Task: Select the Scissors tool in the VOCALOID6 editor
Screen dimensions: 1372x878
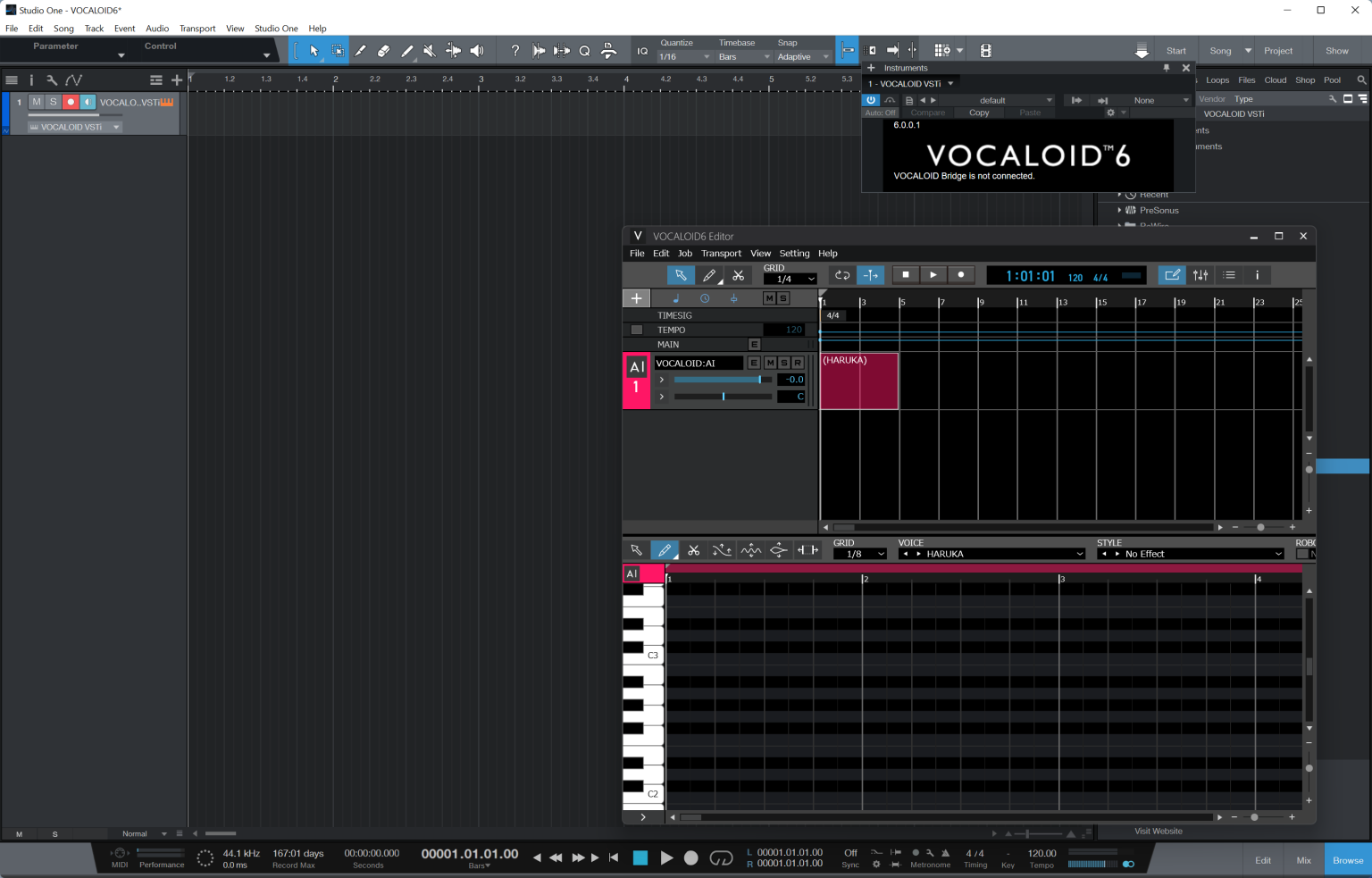Action: [739, 275]
